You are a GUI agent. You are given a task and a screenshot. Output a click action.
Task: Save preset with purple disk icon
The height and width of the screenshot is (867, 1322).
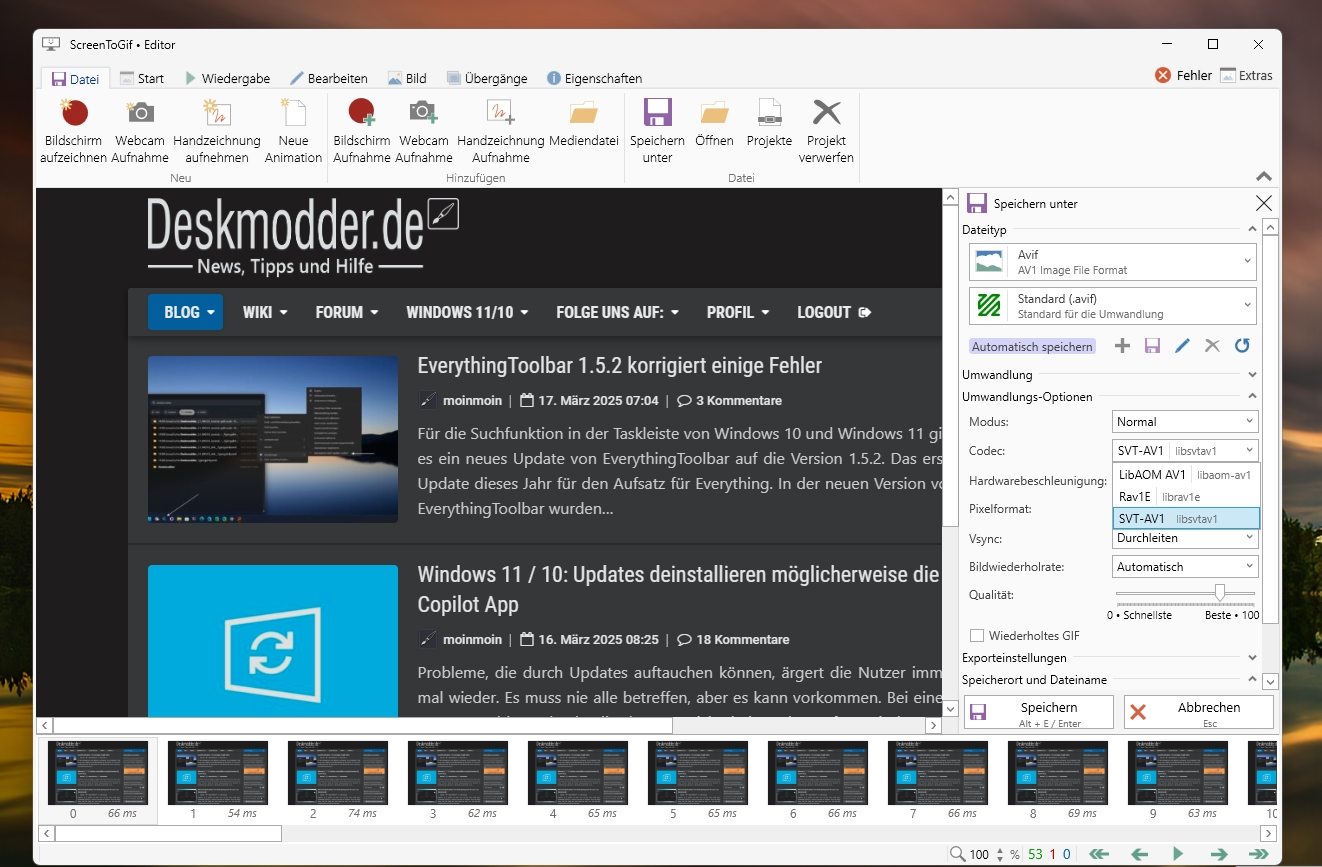1152,346
